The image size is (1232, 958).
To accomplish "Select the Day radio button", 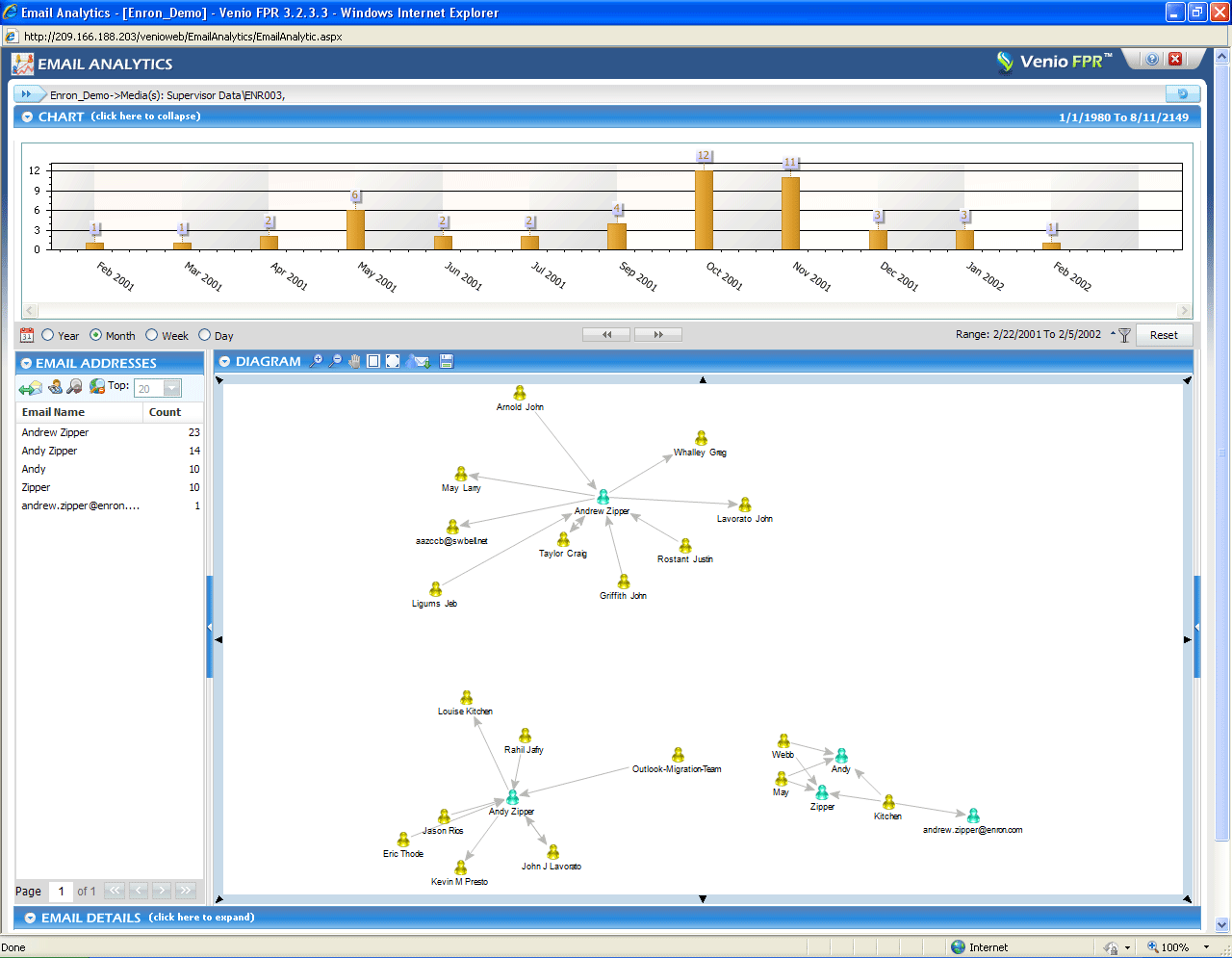I will pos(204,335).
